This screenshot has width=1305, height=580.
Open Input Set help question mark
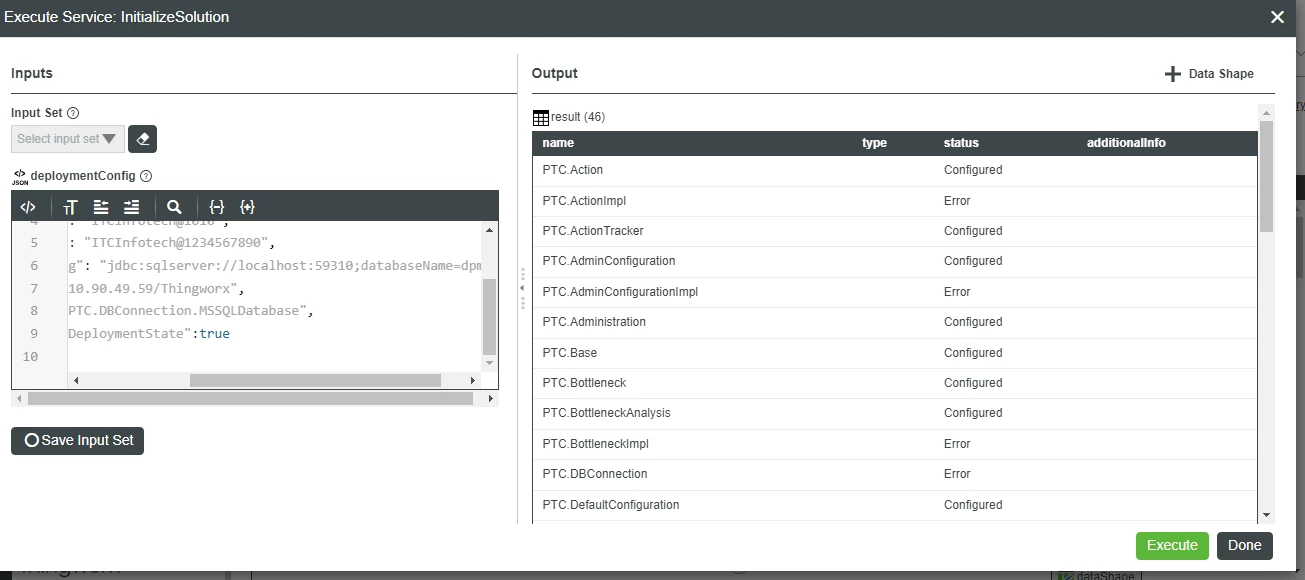pyautogui.click(x=73, y=114)
